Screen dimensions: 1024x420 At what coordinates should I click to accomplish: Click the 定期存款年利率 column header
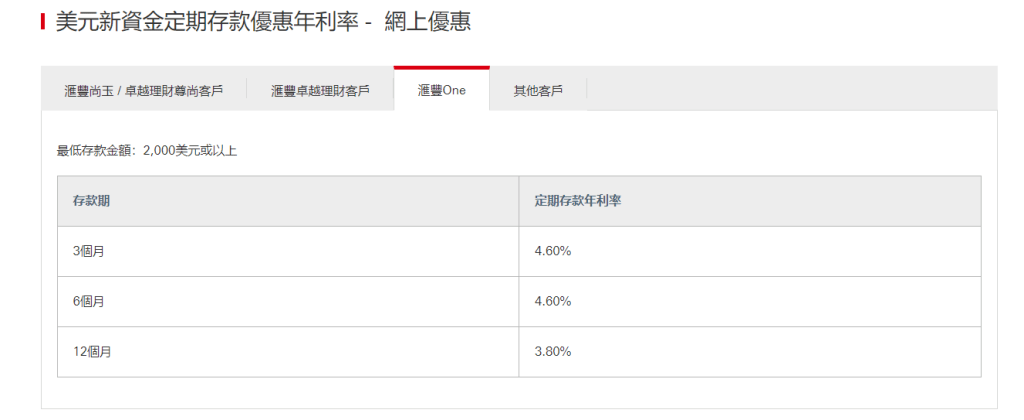pos(579,201)
